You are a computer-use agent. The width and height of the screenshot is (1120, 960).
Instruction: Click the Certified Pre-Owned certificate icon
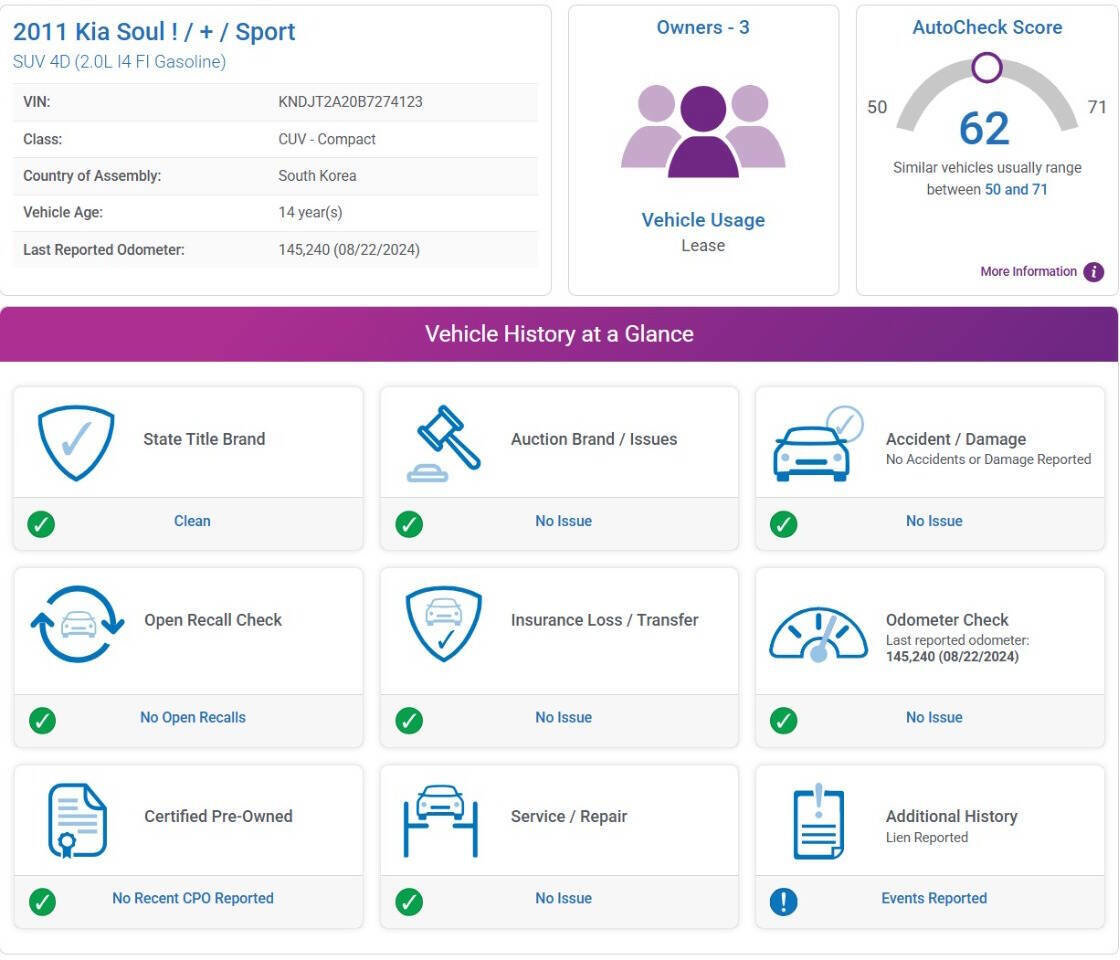coord(77,821)
